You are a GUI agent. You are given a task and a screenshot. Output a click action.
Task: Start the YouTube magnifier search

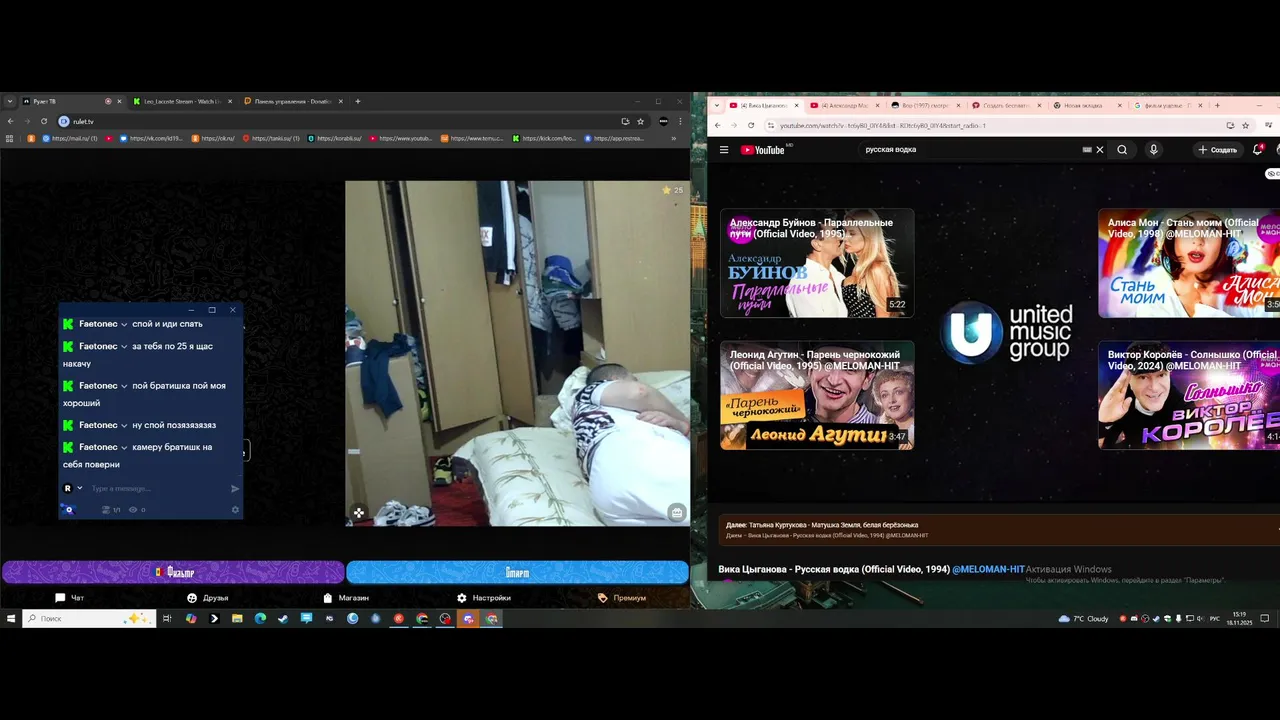1122,150
